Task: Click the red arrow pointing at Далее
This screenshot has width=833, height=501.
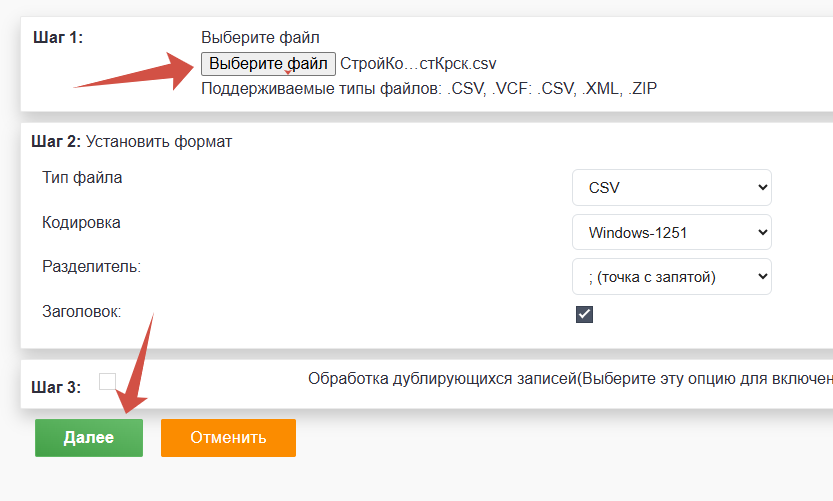Action: (x=138, y=362)
